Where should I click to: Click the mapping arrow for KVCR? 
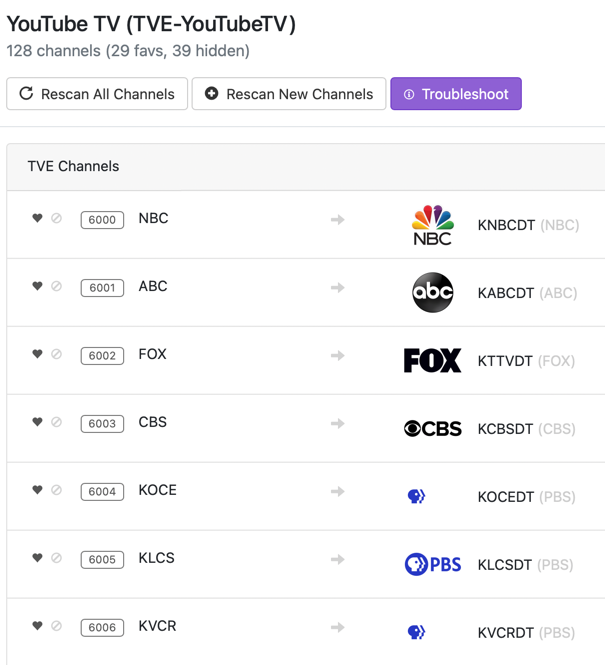[x=338, y=627]
